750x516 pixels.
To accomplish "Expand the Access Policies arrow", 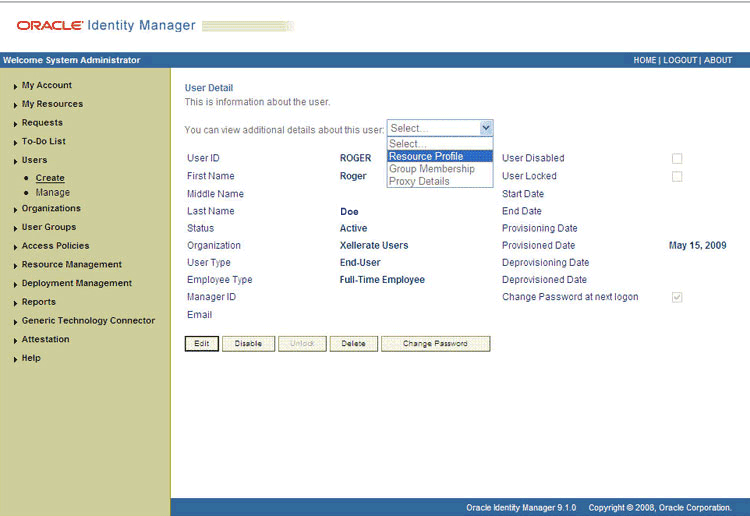I will point(15,246).
